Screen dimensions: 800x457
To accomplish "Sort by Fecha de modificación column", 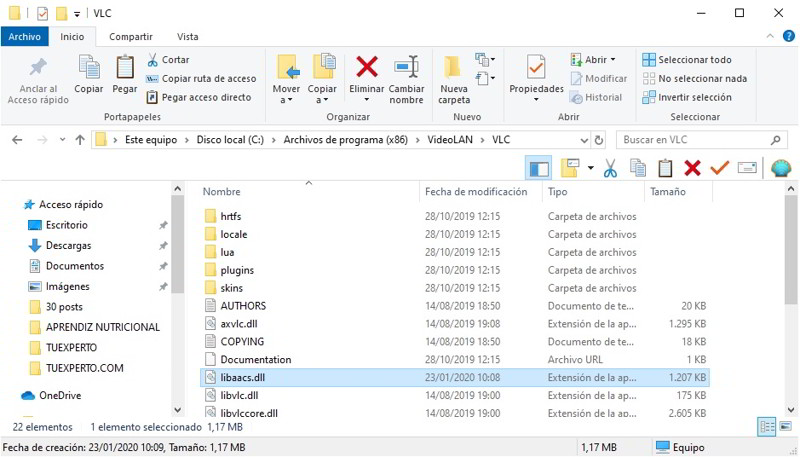I will pos(476,192).
